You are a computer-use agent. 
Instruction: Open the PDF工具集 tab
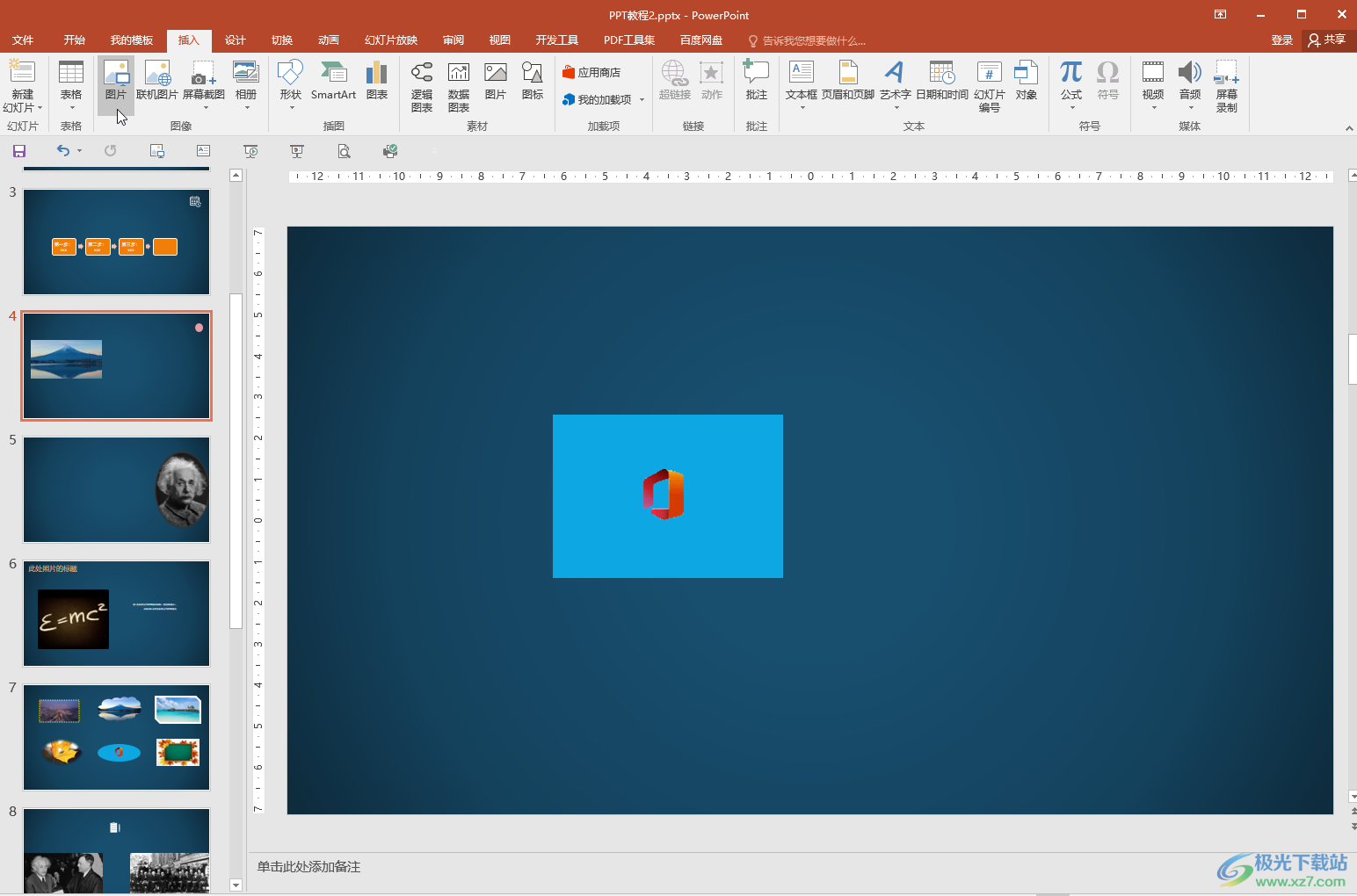pyautogui.click(x=629, y=40)
